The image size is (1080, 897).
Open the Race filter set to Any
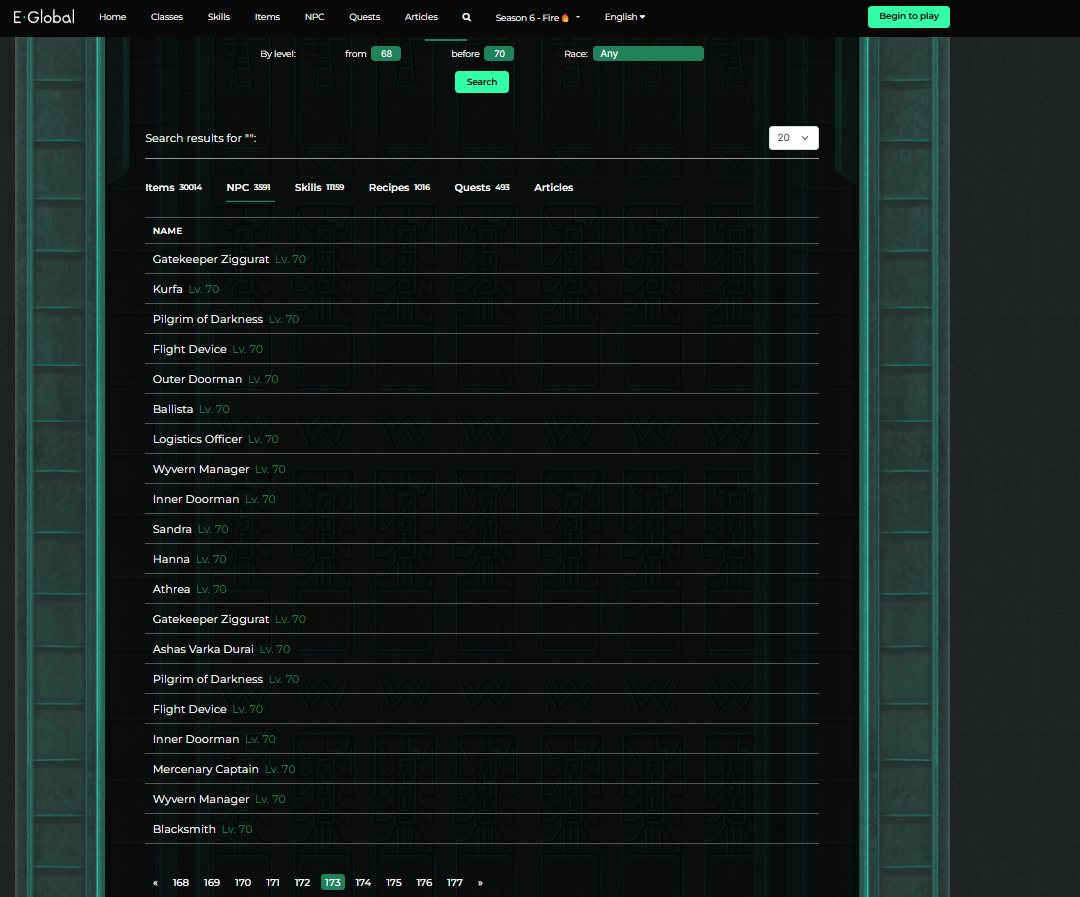click(x=648, y=54)
